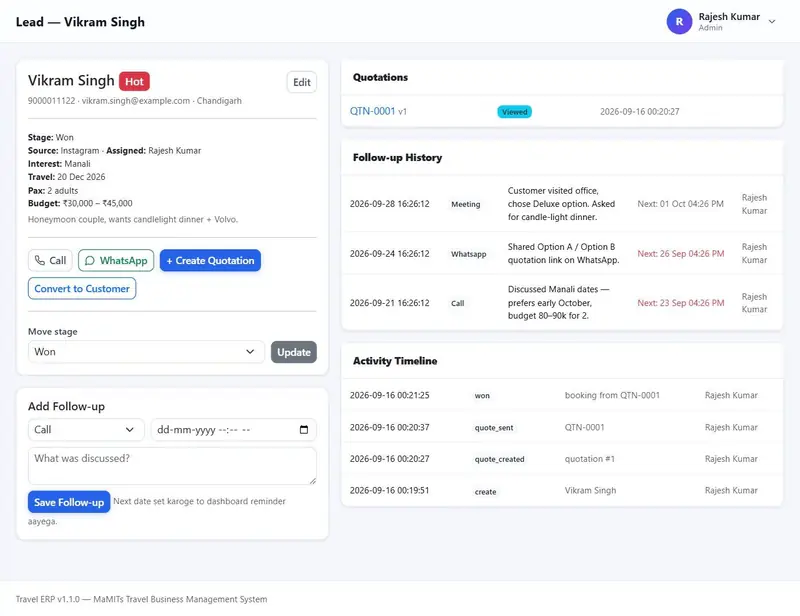The image size is (800, 616).
Task: Click the 'create' activity entry
Action: point(485,492)
